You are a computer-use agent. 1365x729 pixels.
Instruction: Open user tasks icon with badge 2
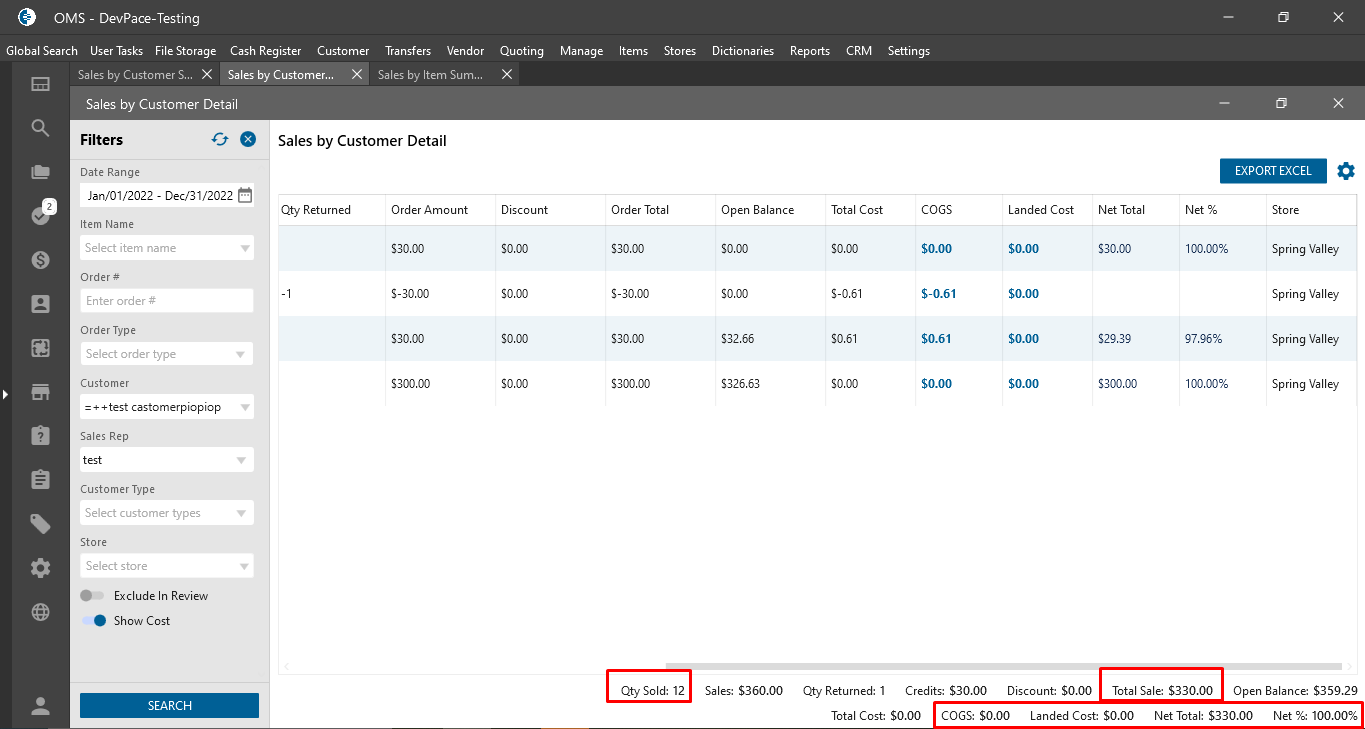coord(40,215)
